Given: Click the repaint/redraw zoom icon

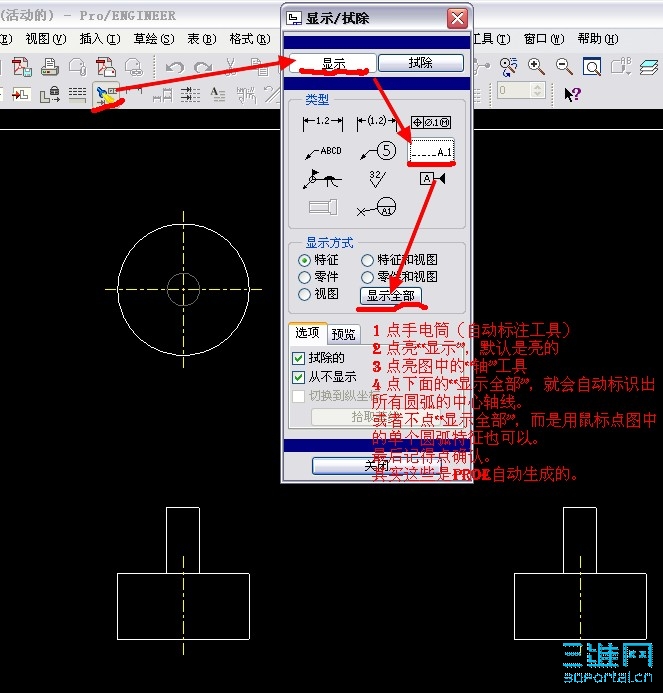Looking at the screenshot, I should (x=508, y=67).
